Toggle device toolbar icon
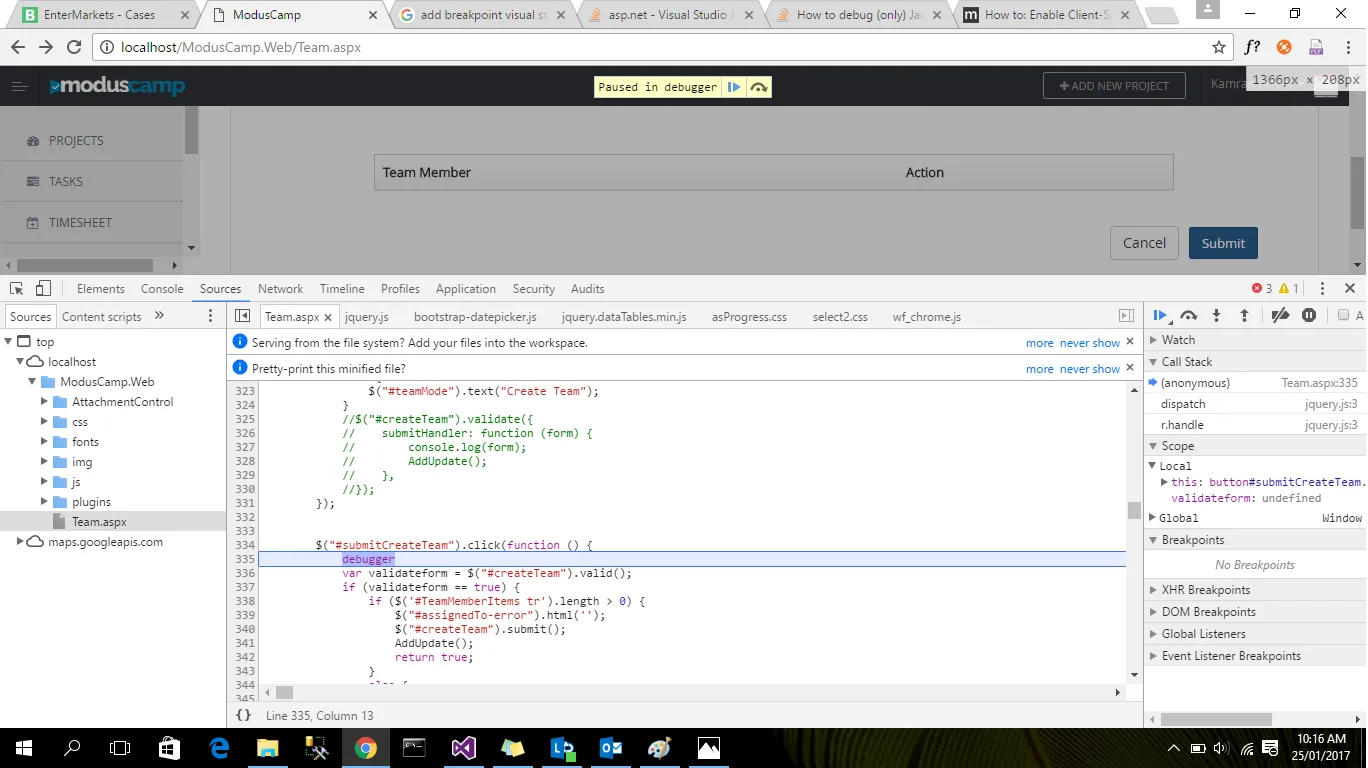Screen dimensions: 1368x768 [43, 289]
